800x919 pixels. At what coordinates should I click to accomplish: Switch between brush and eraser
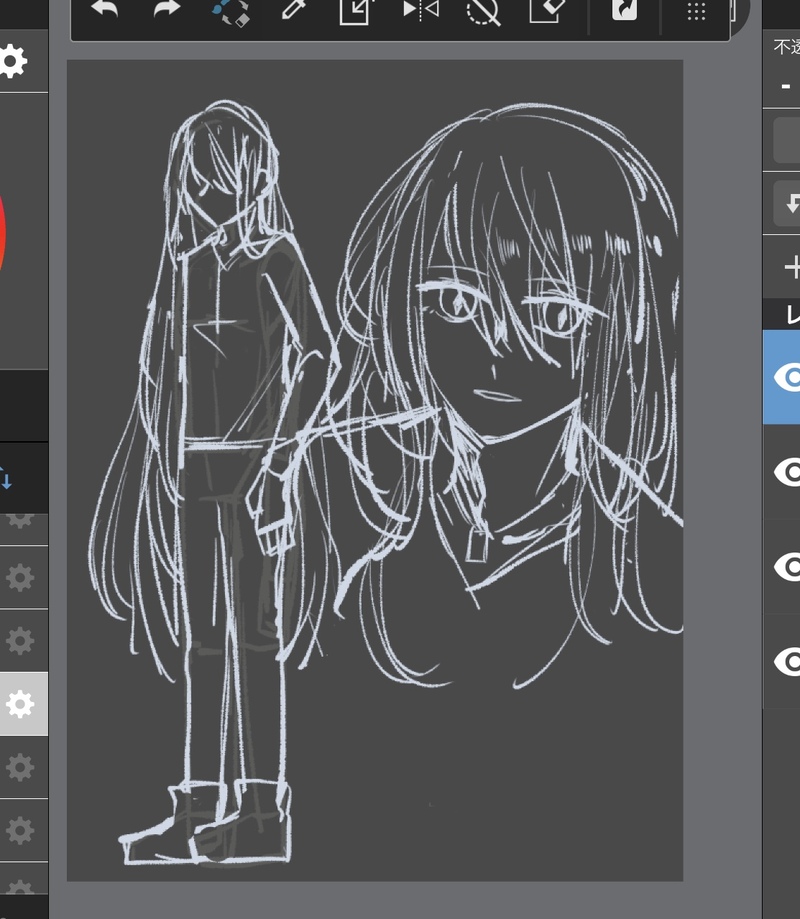pos(231,12)
